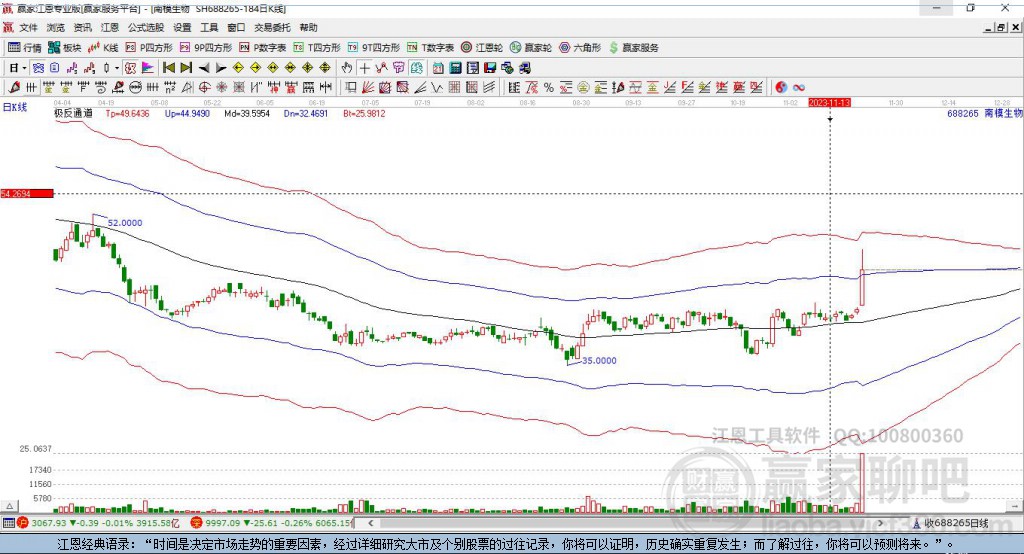Select the hand pan tool icon
This screenshot has width=1024, height=554.
click(347, 68)
